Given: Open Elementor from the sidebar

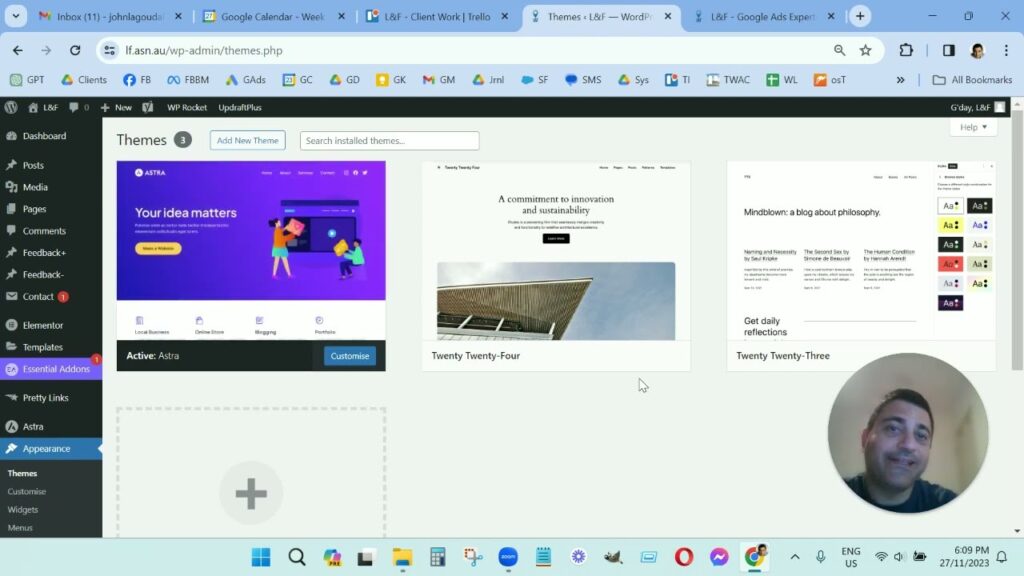Looking at the screenshot, I should click(43, 325).
